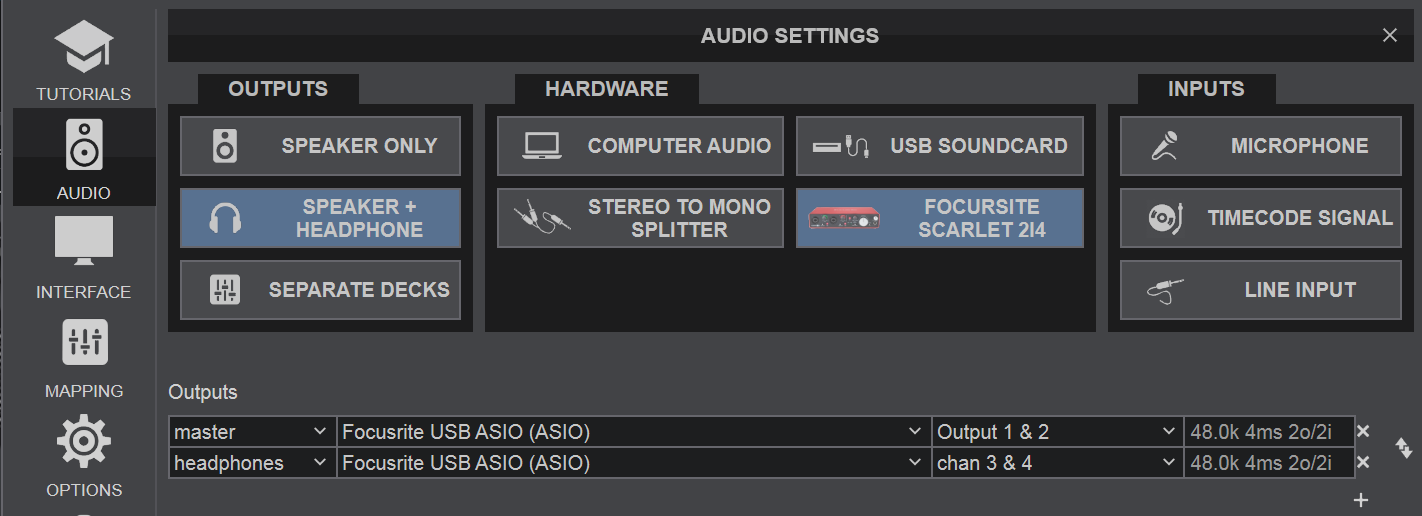The height and width of the screenshot is (516, 1422).
Task: Open the headphones row Focusrite USB ASIO dropdown
Action: [x=633, y=463]
